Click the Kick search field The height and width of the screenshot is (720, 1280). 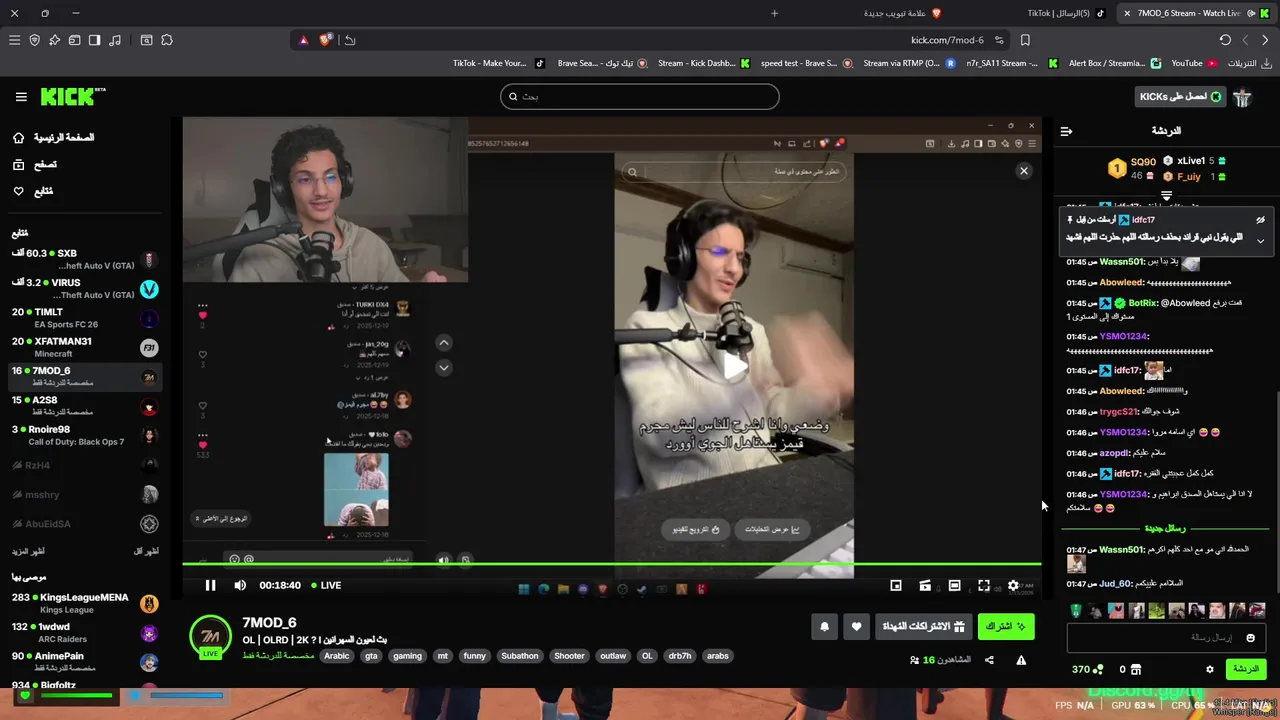tap(640, 97)
